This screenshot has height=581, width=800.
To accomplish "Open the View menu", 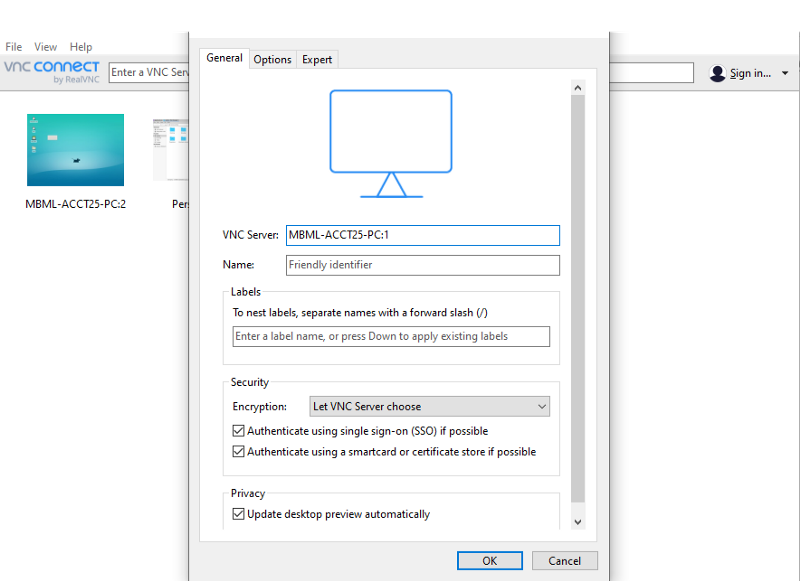I will [x=45, y=47].
